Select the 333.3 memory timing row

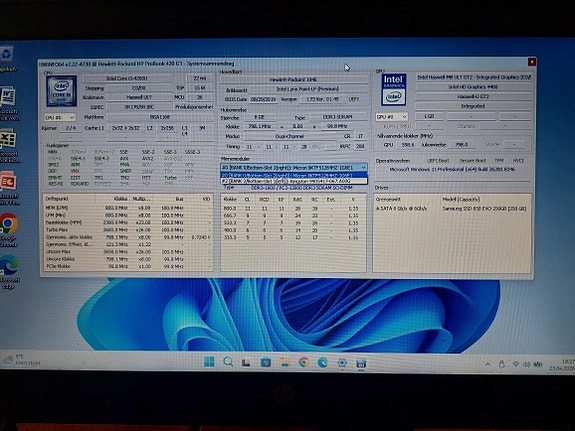coord(293,237)
